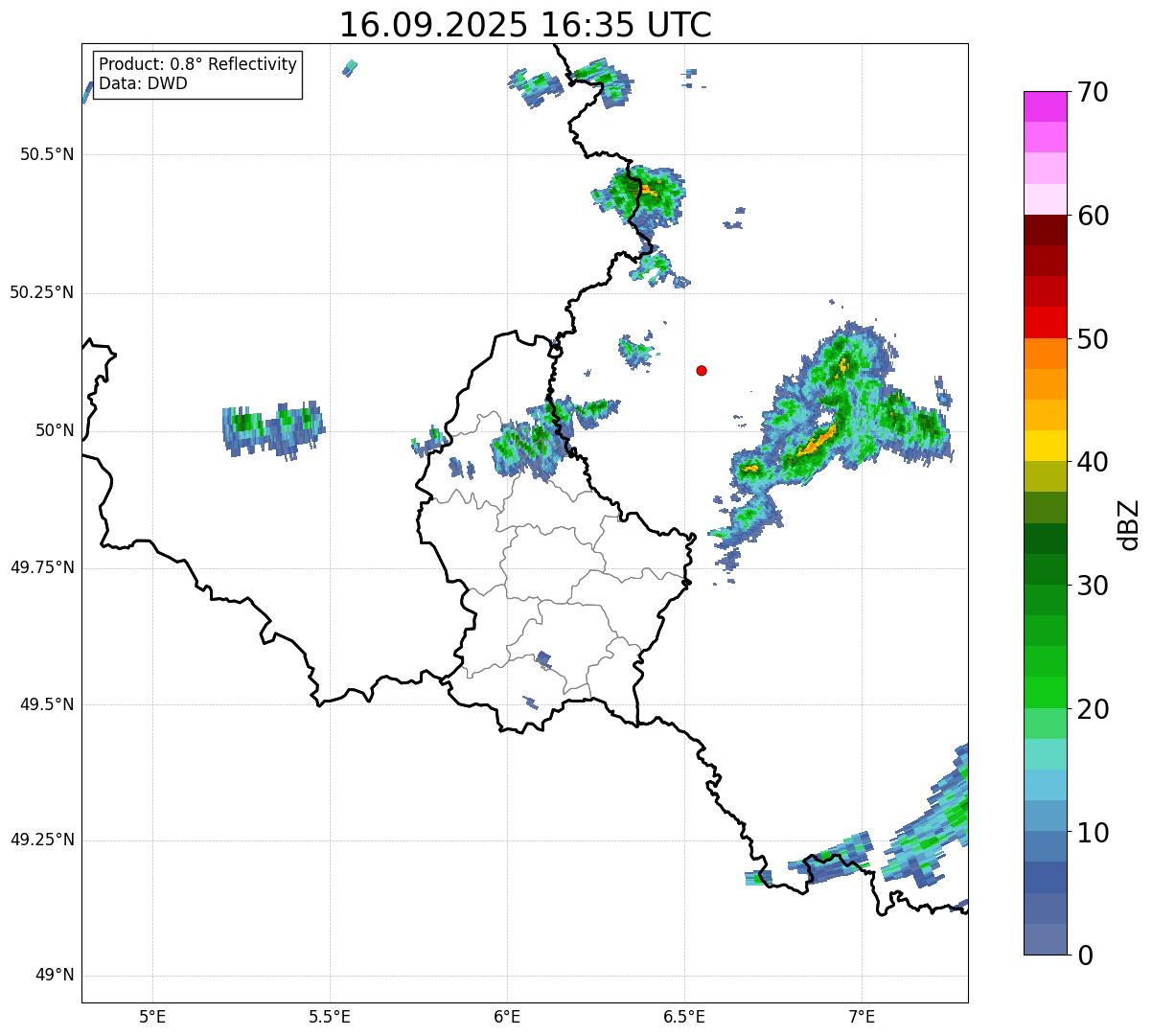Click the 60 value on the colorbar
The height and width of the screenshot is (1036, 1152).
(1093, 216)
